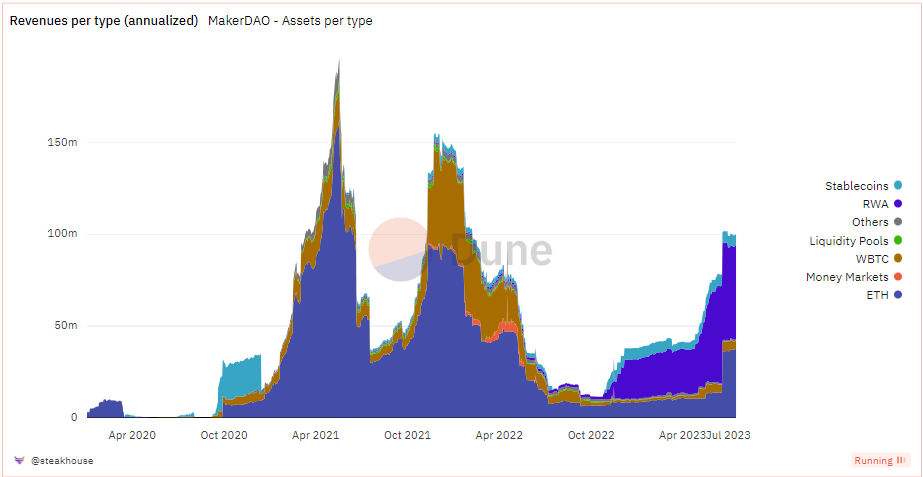The height and width of the screenshot is (477, 923).
Task: Open the Revenues per type title
Action: 104,21
